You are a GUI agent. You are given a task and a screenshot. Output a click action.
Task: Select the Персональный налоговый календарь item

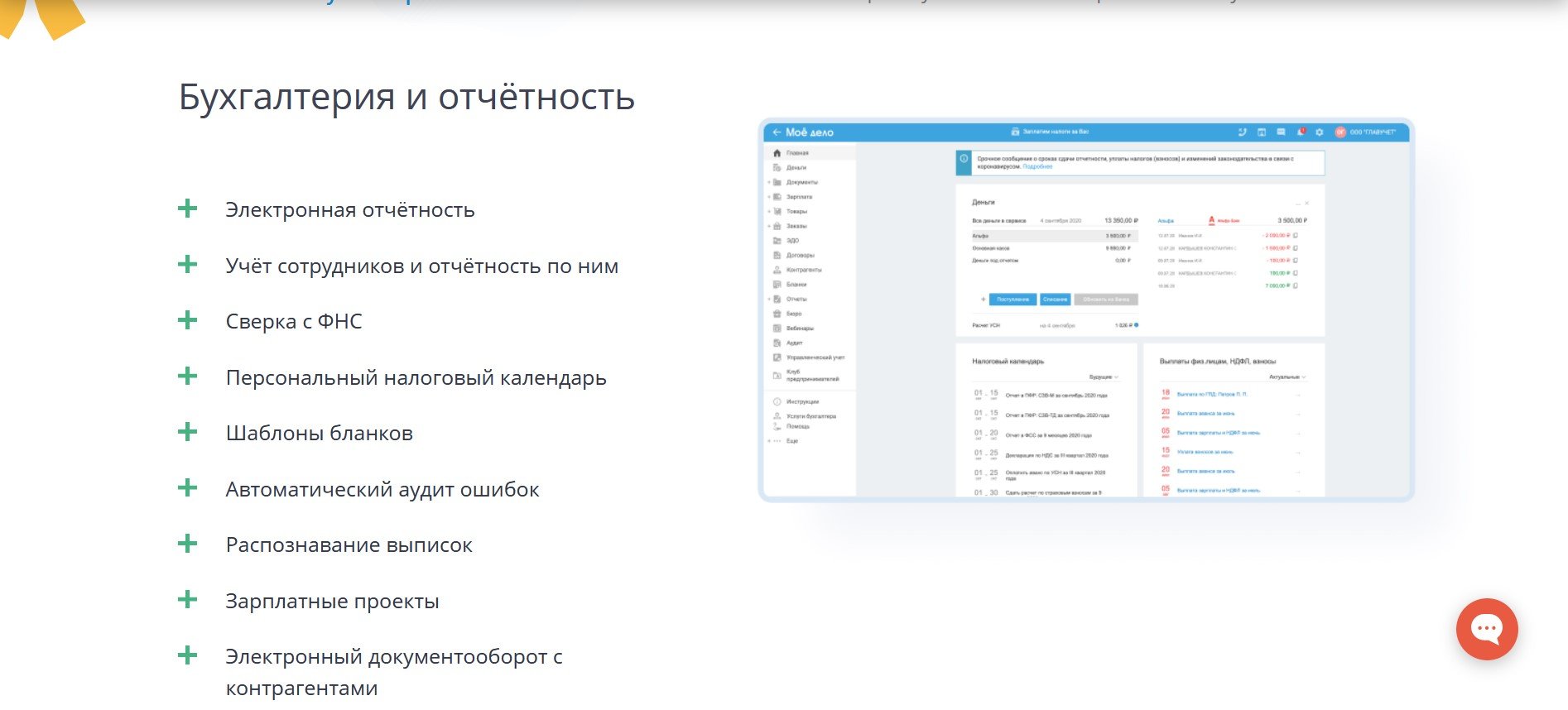[416, 378]
